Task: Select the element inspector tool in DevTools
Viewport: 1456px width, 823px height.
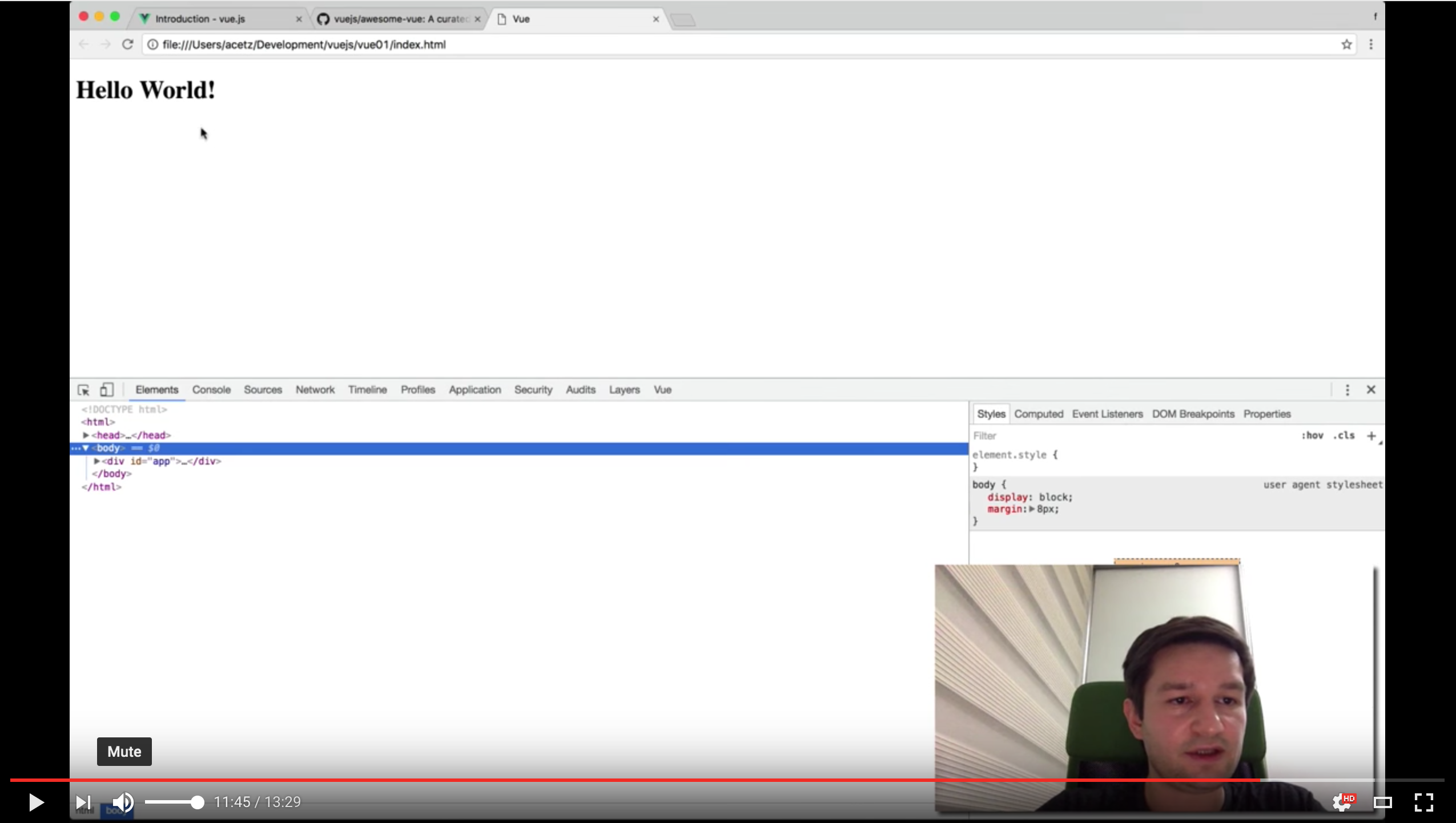Action: click(x=83, y=390)
